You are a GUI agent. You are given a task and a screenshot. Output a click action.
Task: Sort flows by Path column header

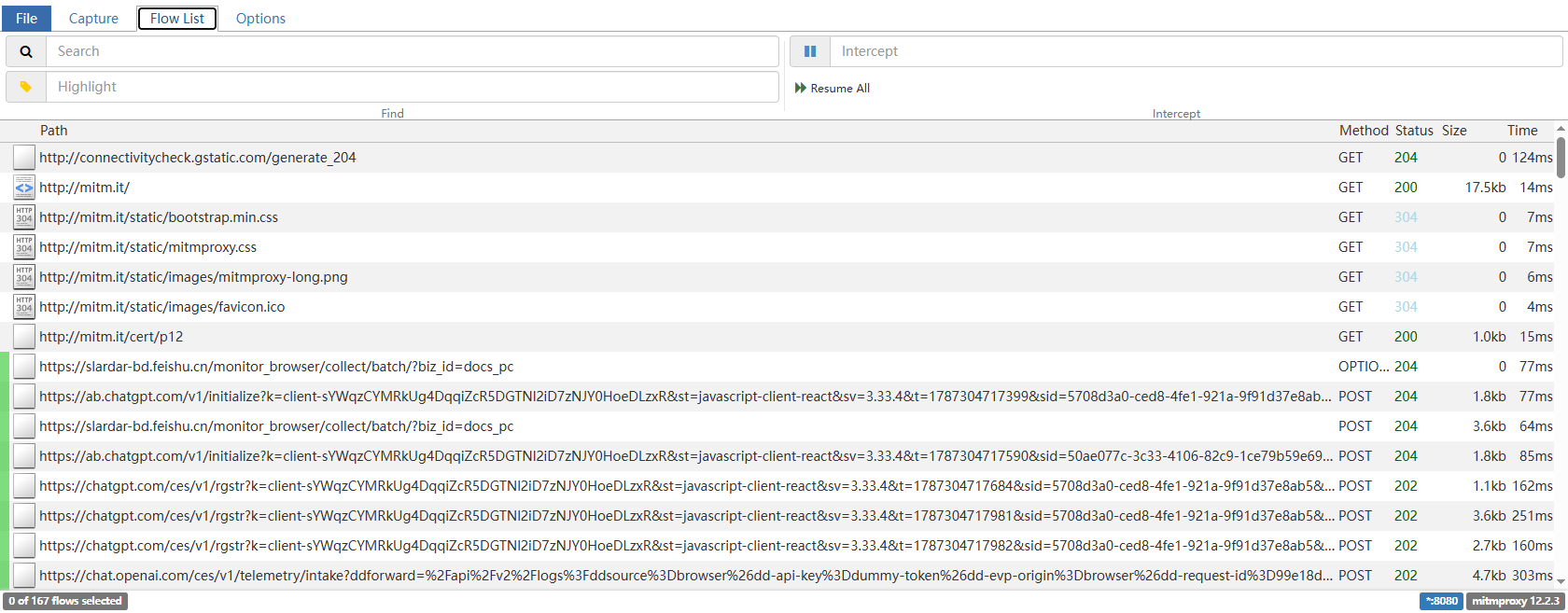53,131
